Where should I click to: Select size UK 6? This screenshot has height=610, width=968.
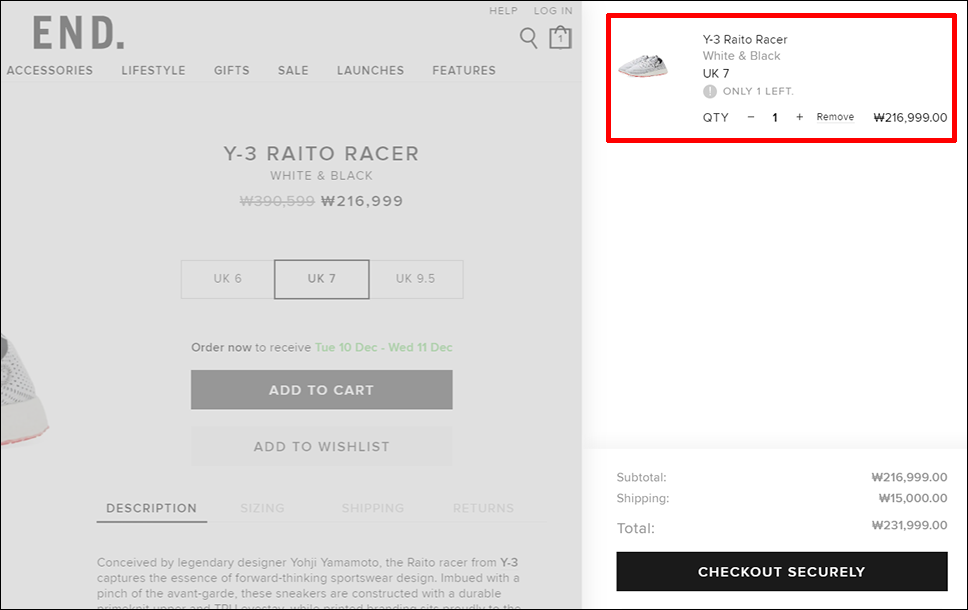pos(227,279)
